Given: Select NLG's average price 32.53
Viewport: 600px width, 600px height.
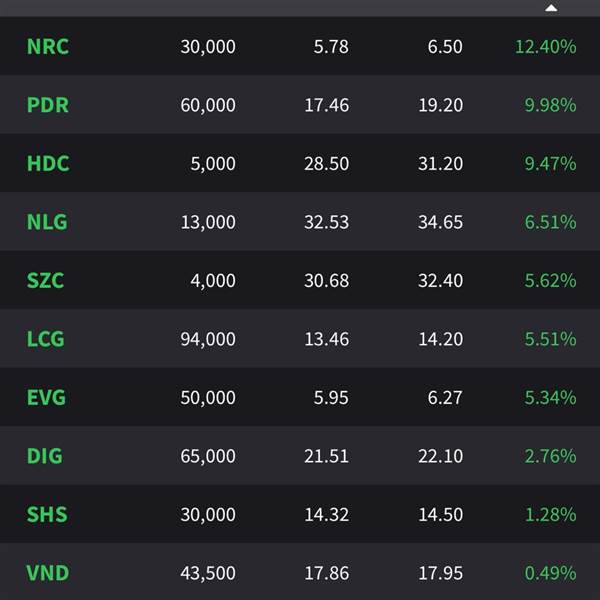Looking at the screenshot, I should click(x=326, y=222).
